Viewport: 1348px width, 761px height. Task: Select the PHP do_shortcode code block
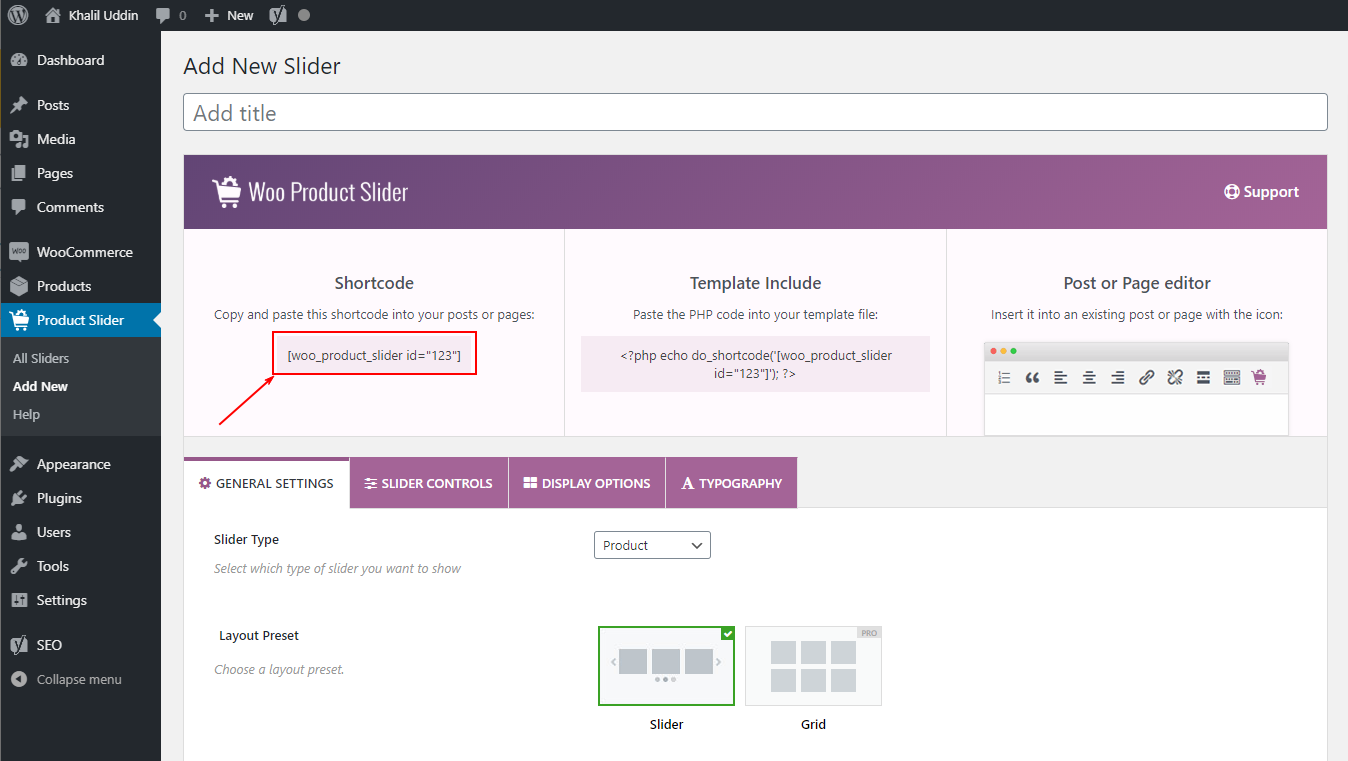point(755,364)
